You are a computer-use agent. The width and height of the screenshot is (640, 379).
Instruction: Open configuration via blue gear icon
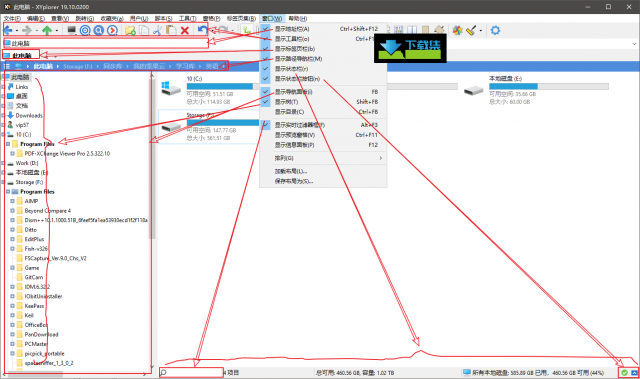tap(495, 30)
